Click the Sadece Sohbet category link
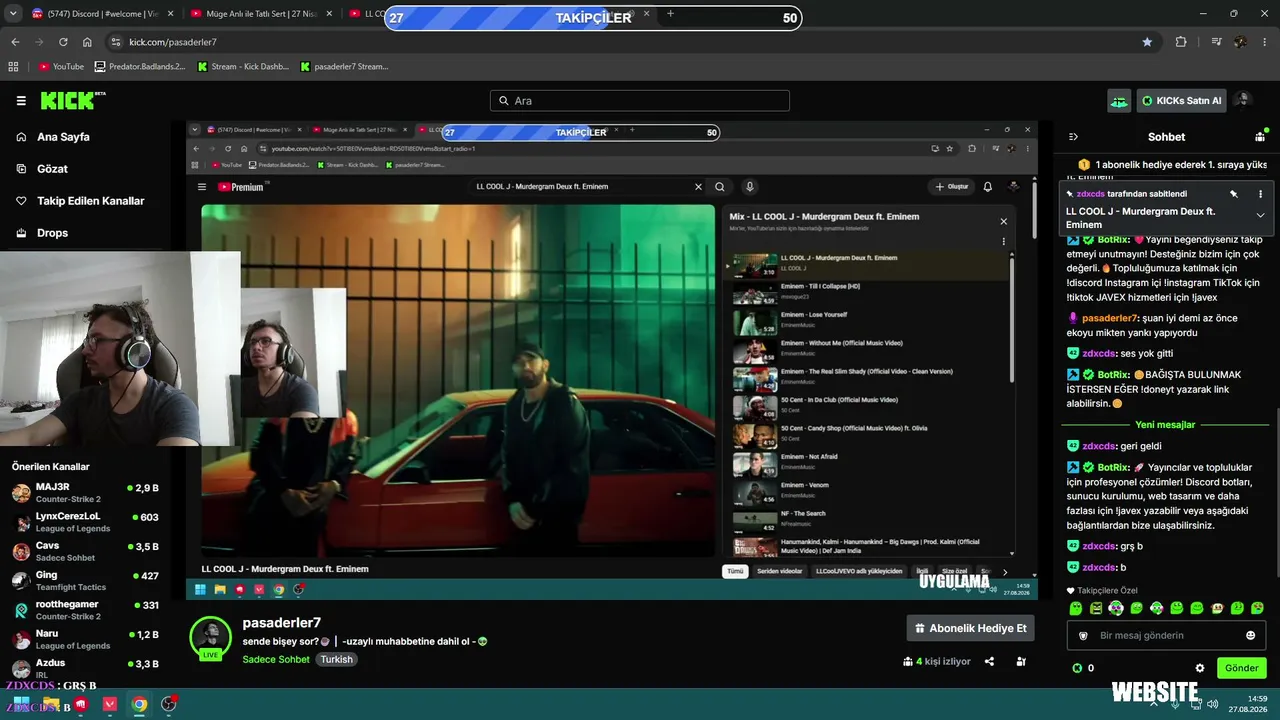Screen dimensions: 1280x720 click(276, 660)
